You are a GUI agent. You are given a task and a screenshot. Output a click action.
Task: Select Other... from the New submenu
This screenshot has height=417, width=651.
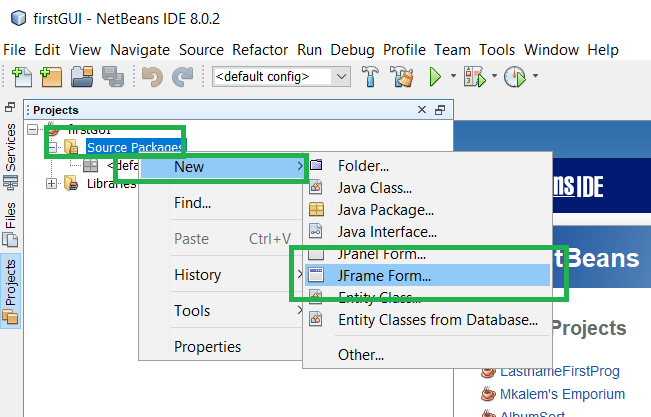pos(428,355)
